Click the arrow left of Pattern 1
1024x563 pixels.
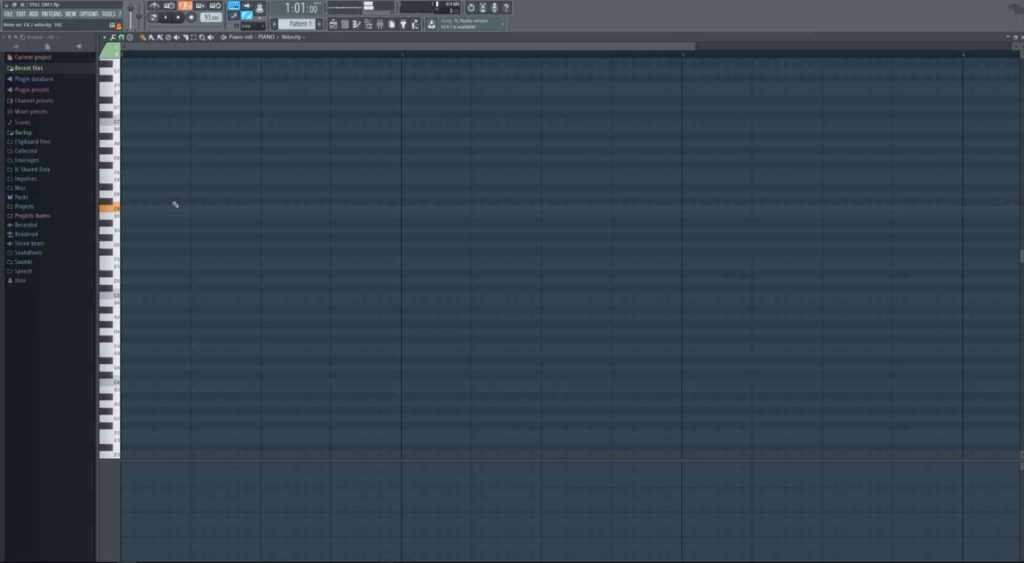coord(274,24)
